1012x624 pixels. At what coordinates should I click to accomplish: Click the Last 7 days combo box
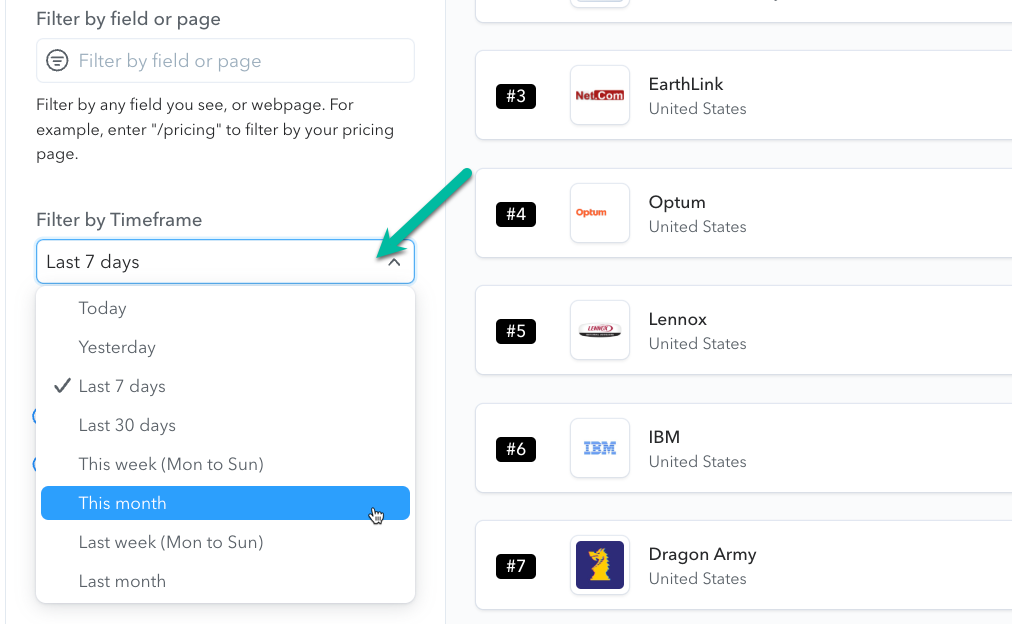[210, 262]
